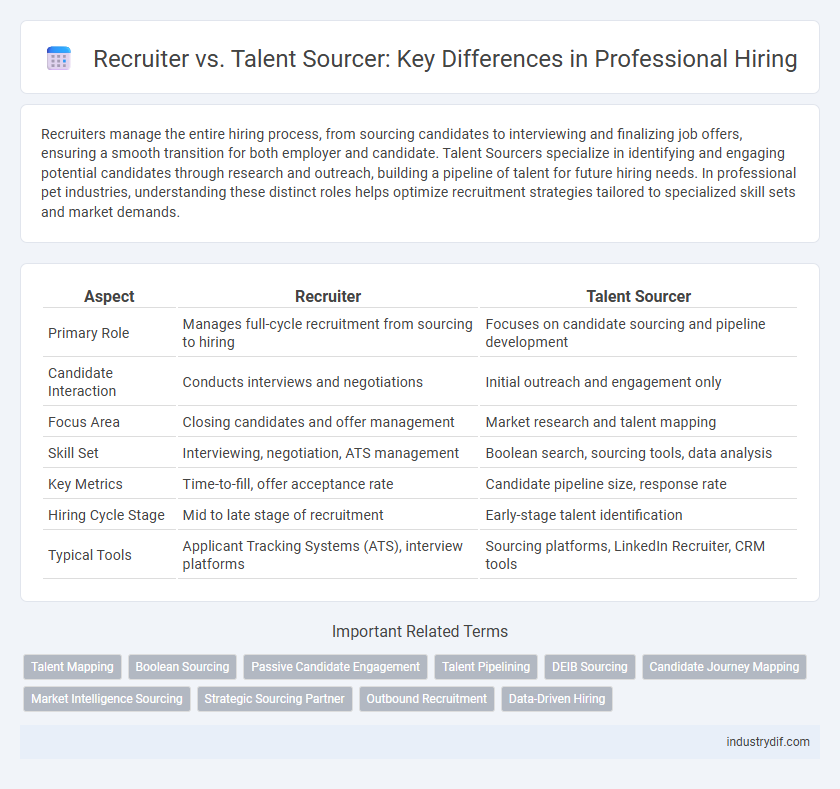This screenshot has width=840, height=789.
Task: Click 'Focuses on candidate sourcing and pipeline development' cell
Action: coord(639,333)
